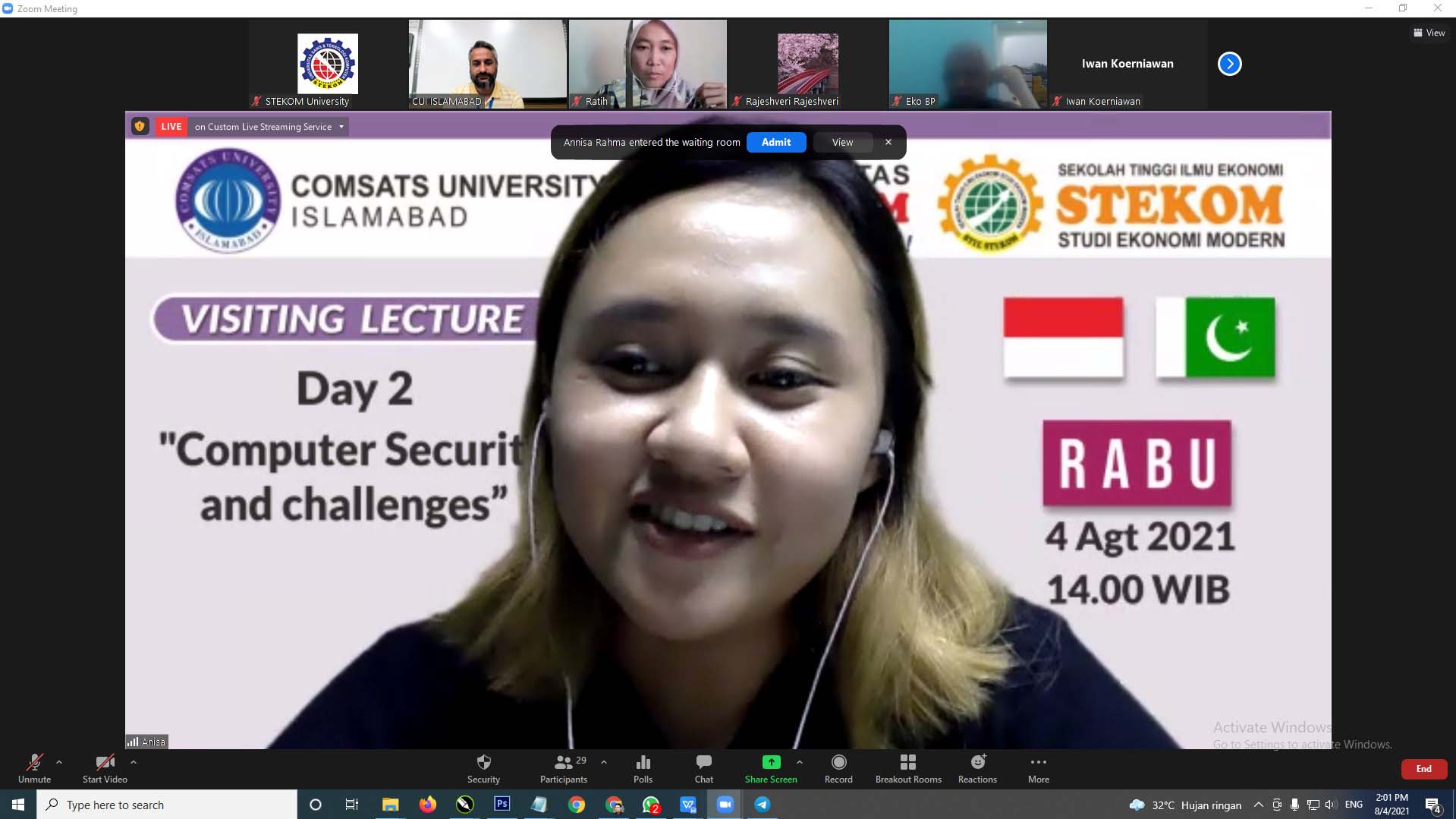Image resolution: width=1456 pixels, height=819 pixels.
Task: Open File Explorer from the taskbar
Action: point(391,805)
